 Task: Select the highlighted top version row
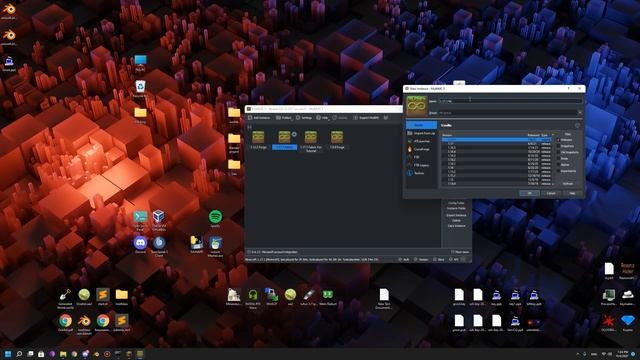[496, 140]
